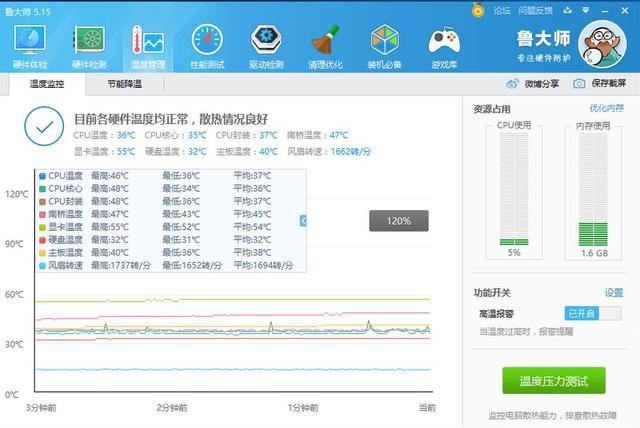Open the title bar dropdown menu arrow
Viewport: 640px width, 428px height.
tap(586, 10)
